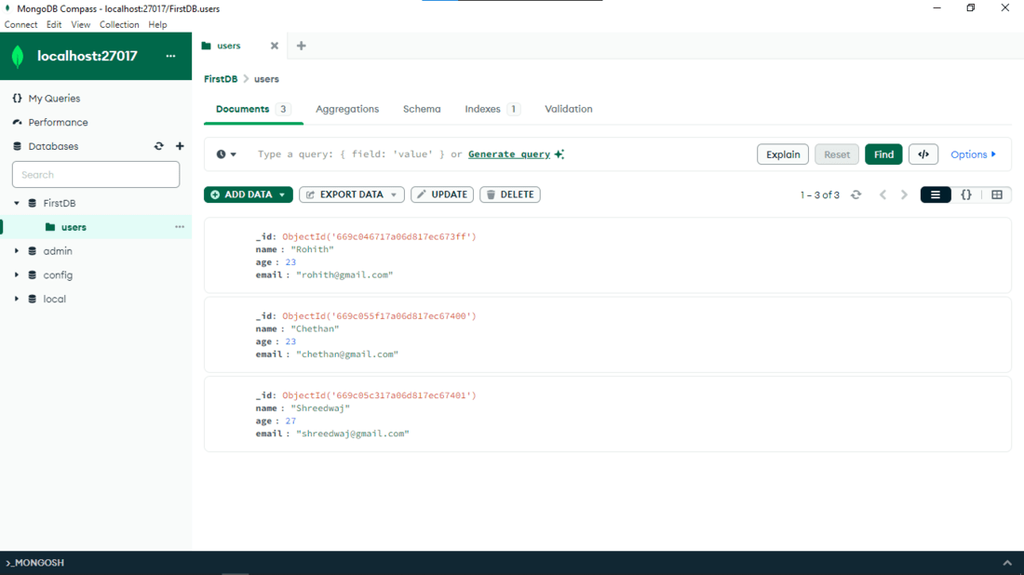Click the UPDATE button
The width and height of the screenshot is (1024, 575).
click(442, 195)
